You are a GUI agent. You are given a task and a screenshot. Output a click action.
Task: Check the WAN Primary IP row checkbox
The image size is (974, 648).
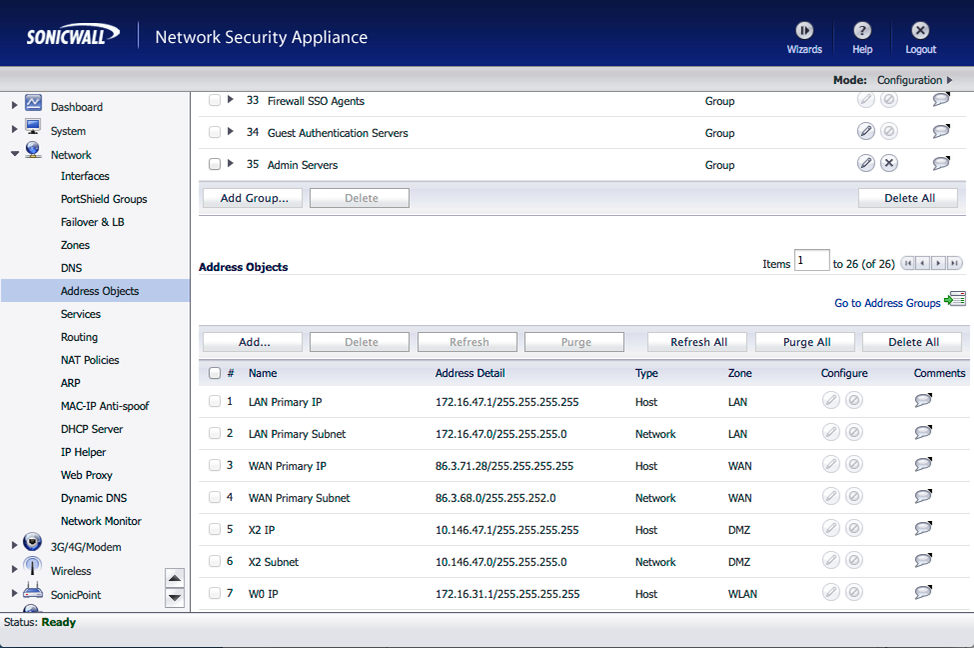tap(214, 465)
